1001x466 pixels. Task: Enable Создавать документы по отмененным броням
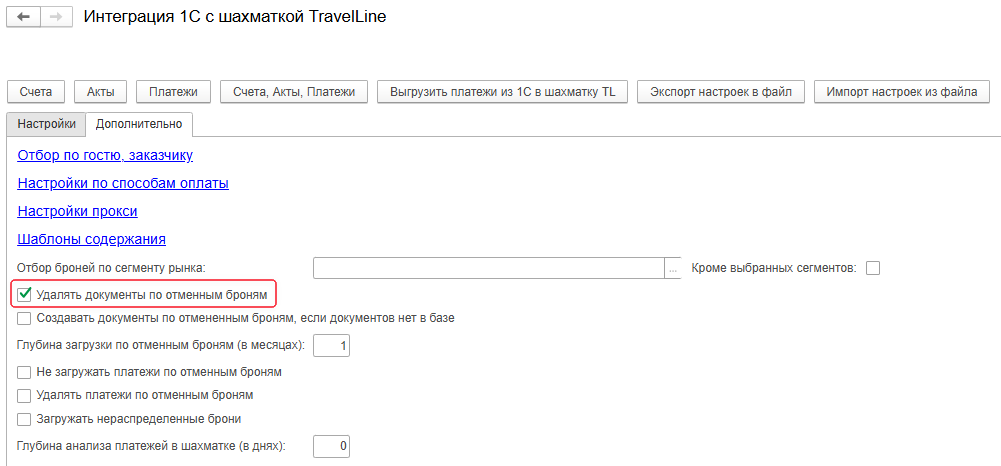(x=24, y=319)
